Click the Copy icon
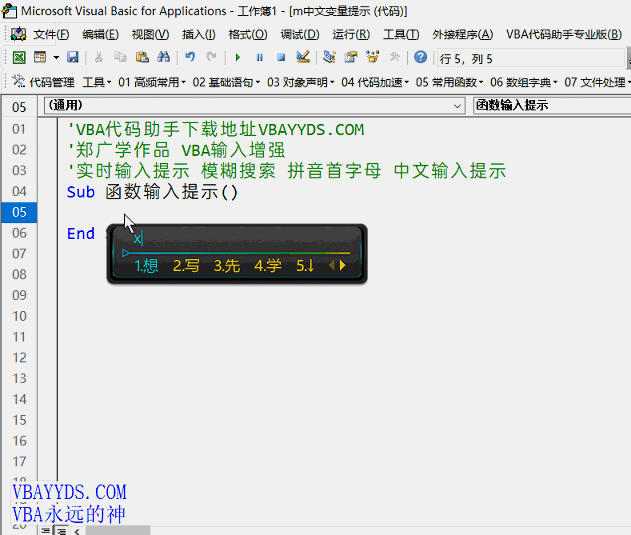 120,58
